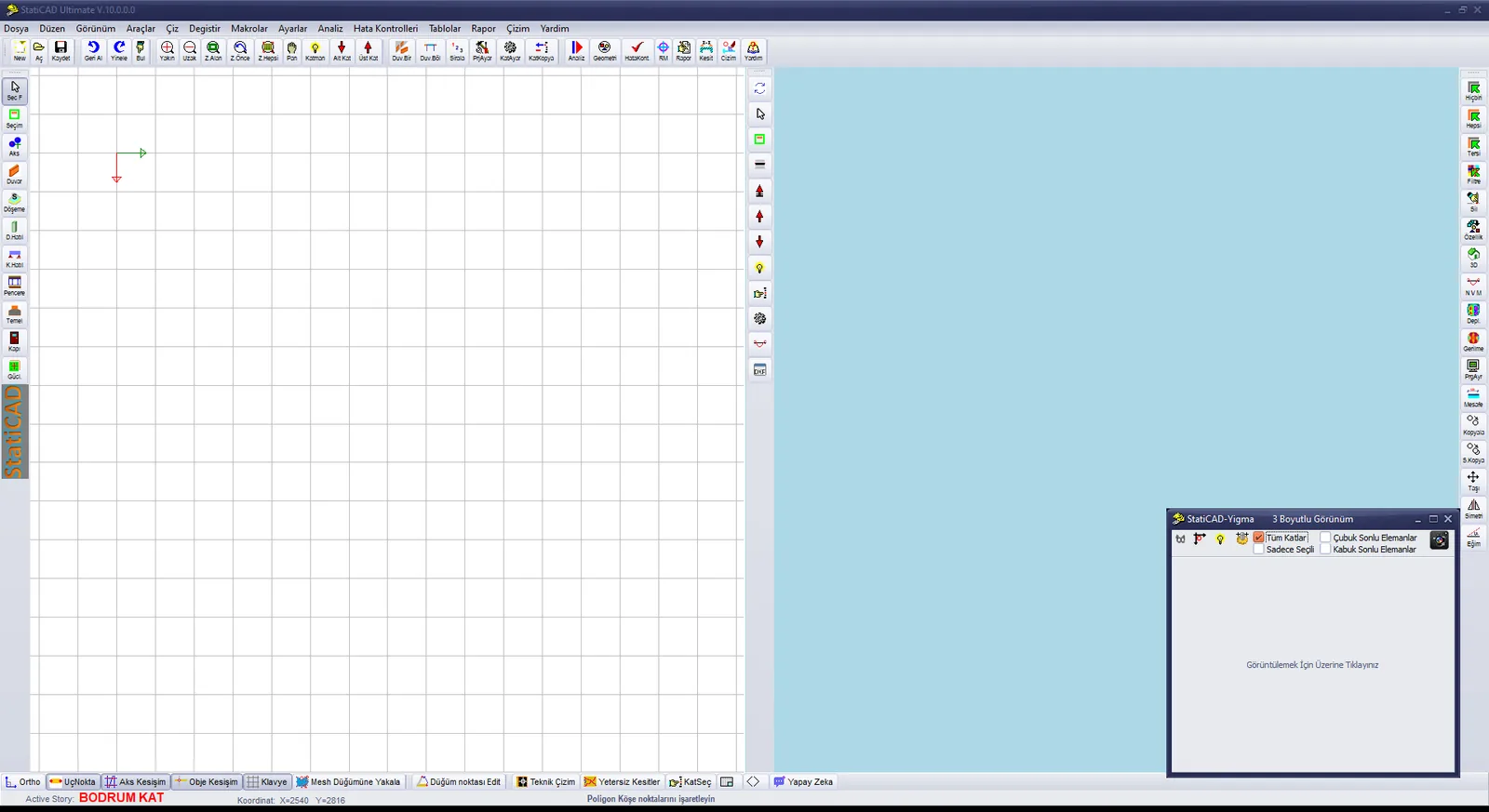Image resolution: width=1489 pixels, height=812 pixels.
Task: Click the Yetersiz Kesitler button
Action: [622, 782]
